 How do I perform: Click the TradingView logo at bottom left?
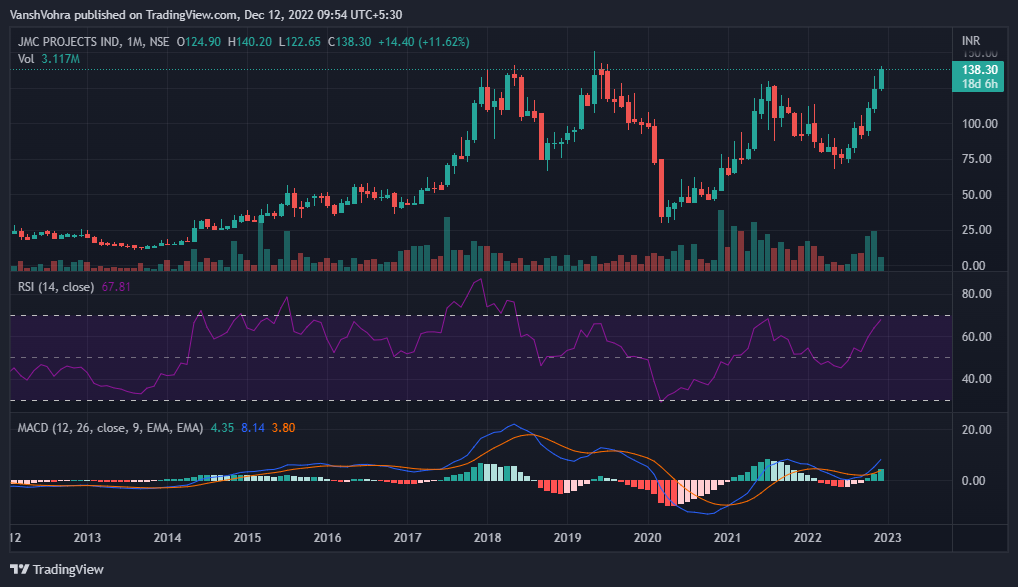[x=56, y=569]
